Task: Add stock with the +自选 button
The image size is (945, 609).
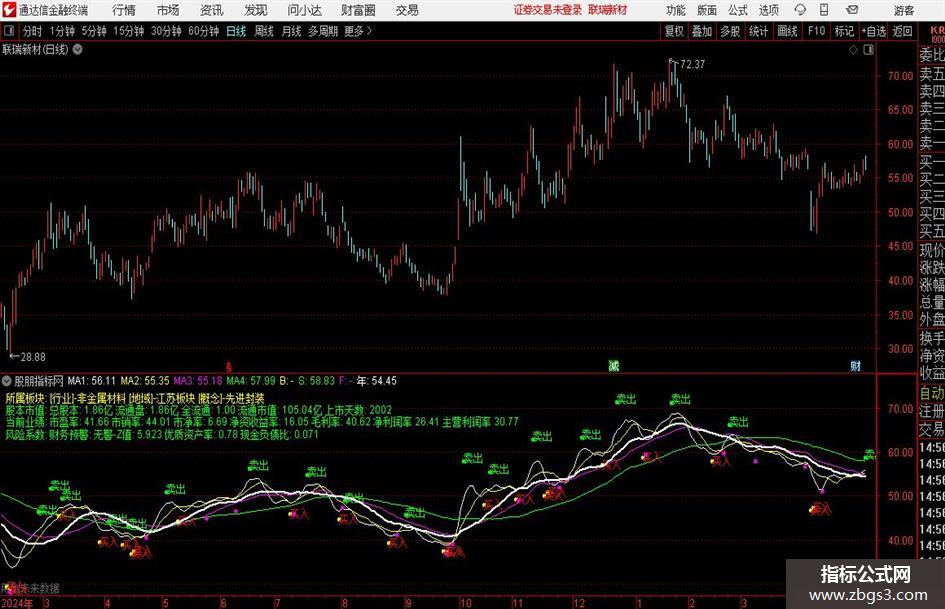Action: [x=874, y=31]
